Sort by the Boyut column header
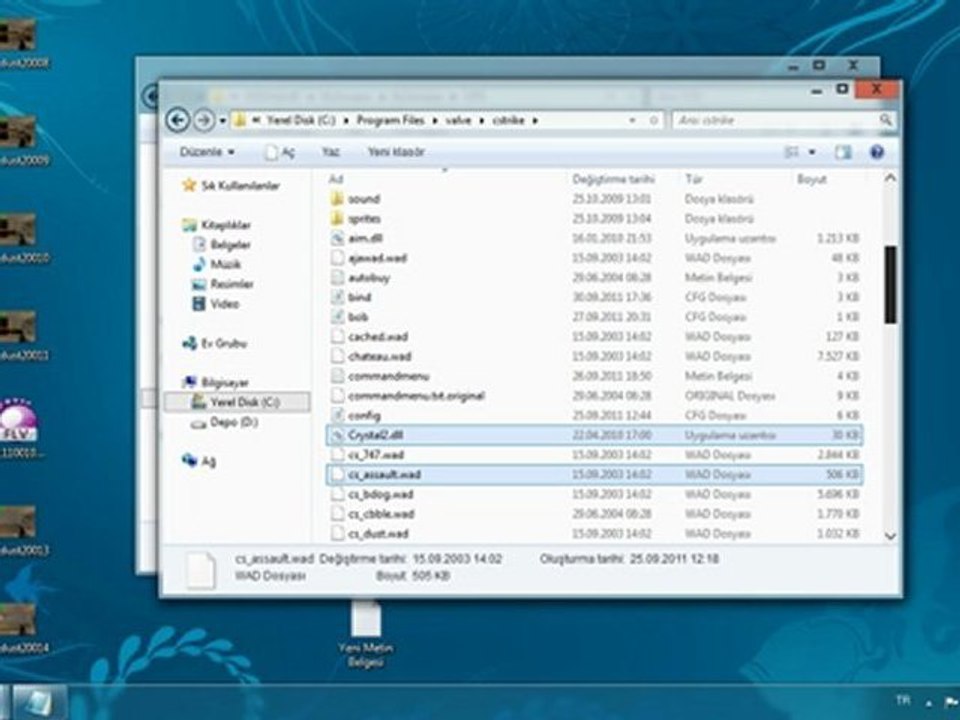The height and width of the screenshot is (720, 960). [812, 179]
